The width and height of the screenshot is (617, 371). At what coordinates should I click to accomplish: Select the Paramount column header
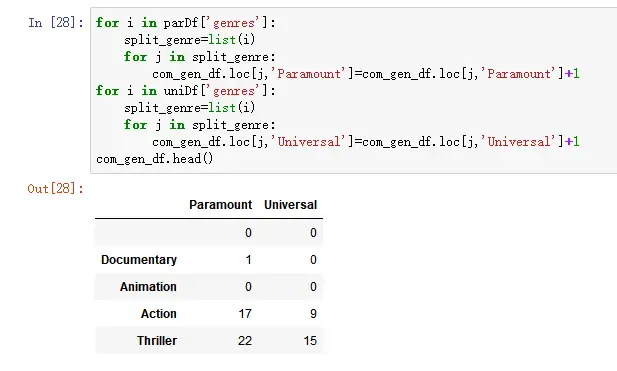click(220, 205)
